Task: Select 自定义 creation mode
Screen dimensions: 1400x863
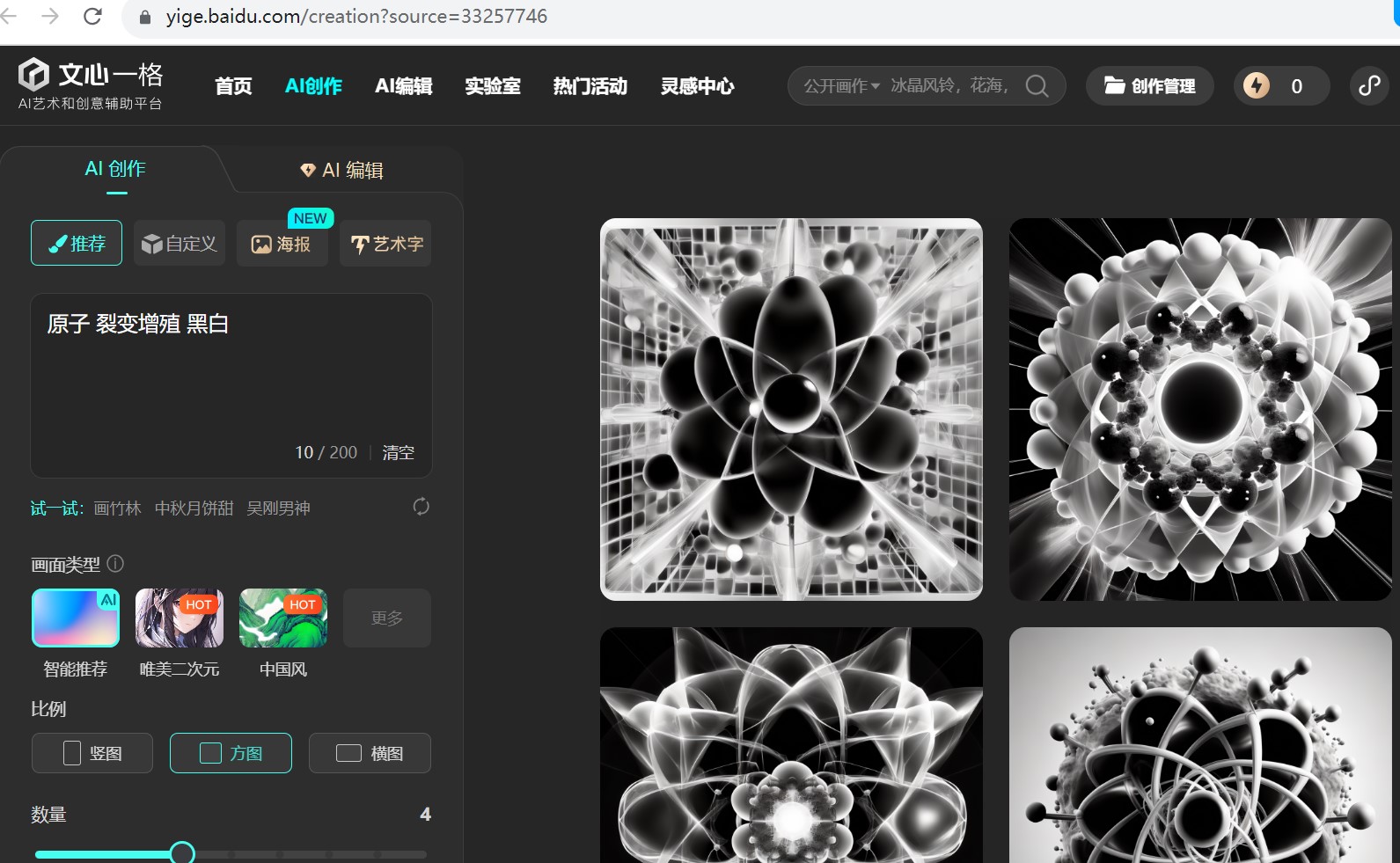Action: 180,243
